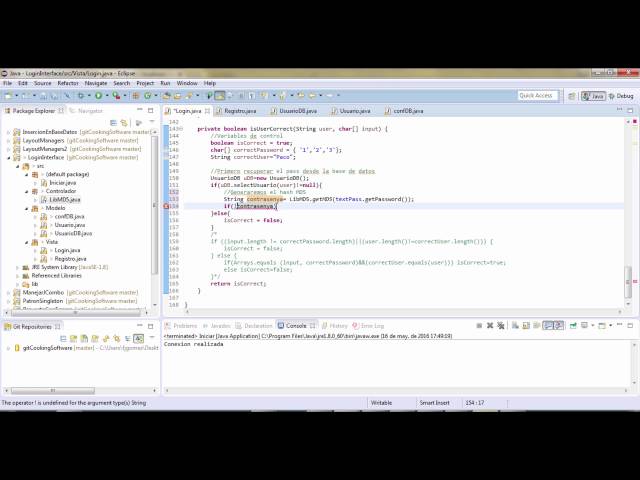Expand the LayoutManagers2 project node
This screenshot has height=480, width=640.
point(9,149)
